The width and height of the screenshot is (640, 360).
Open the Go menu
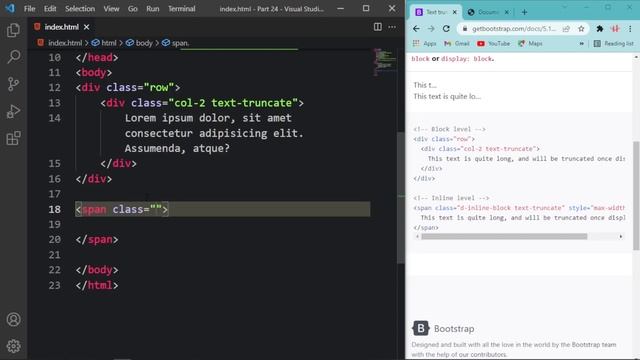tap(133, 9)
